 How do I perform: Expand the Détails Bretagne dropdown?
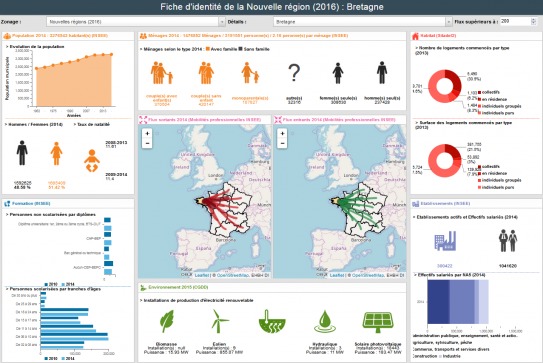[448, 22]
